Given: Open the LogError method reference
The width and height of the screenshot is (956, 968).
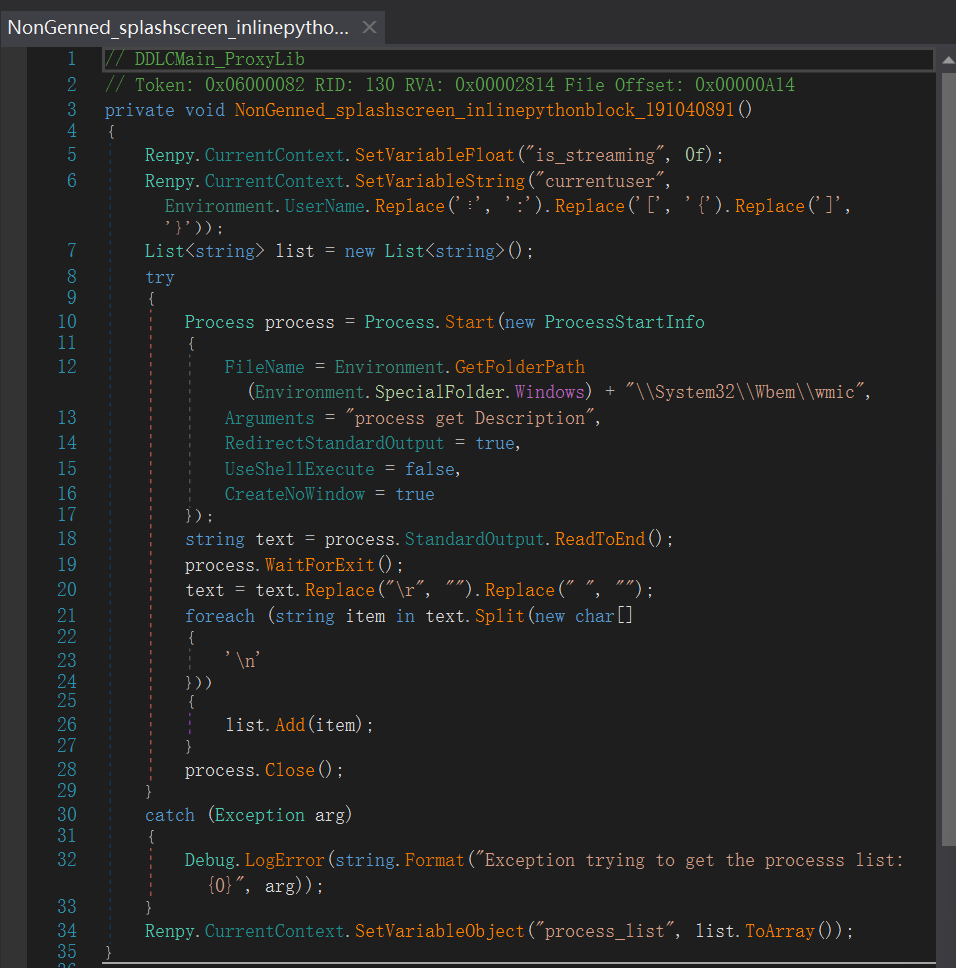Looking at the screenshot, I should coord(284,860).
